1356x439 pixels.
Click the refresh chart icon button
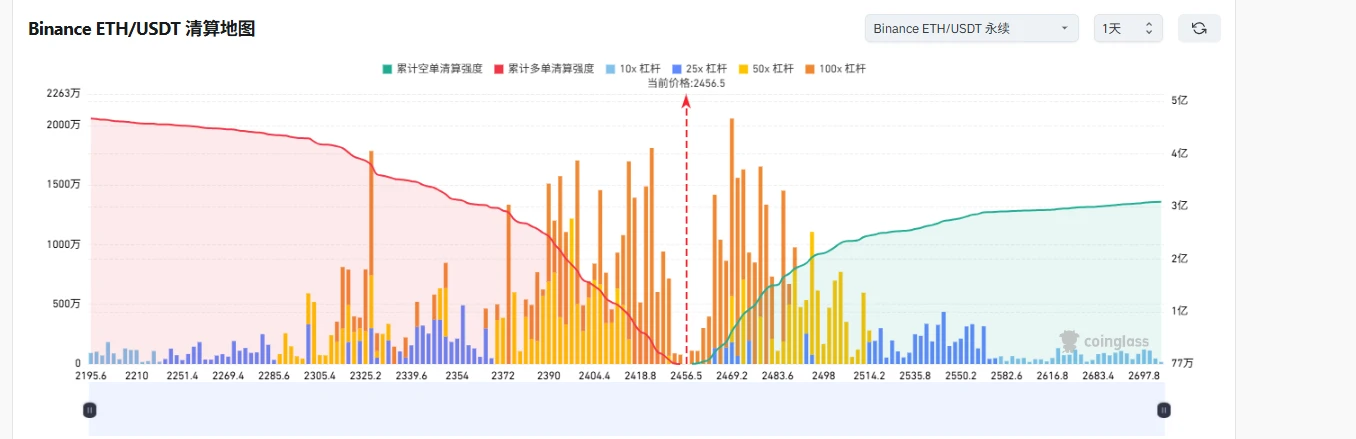click(x=1199, y=28)
